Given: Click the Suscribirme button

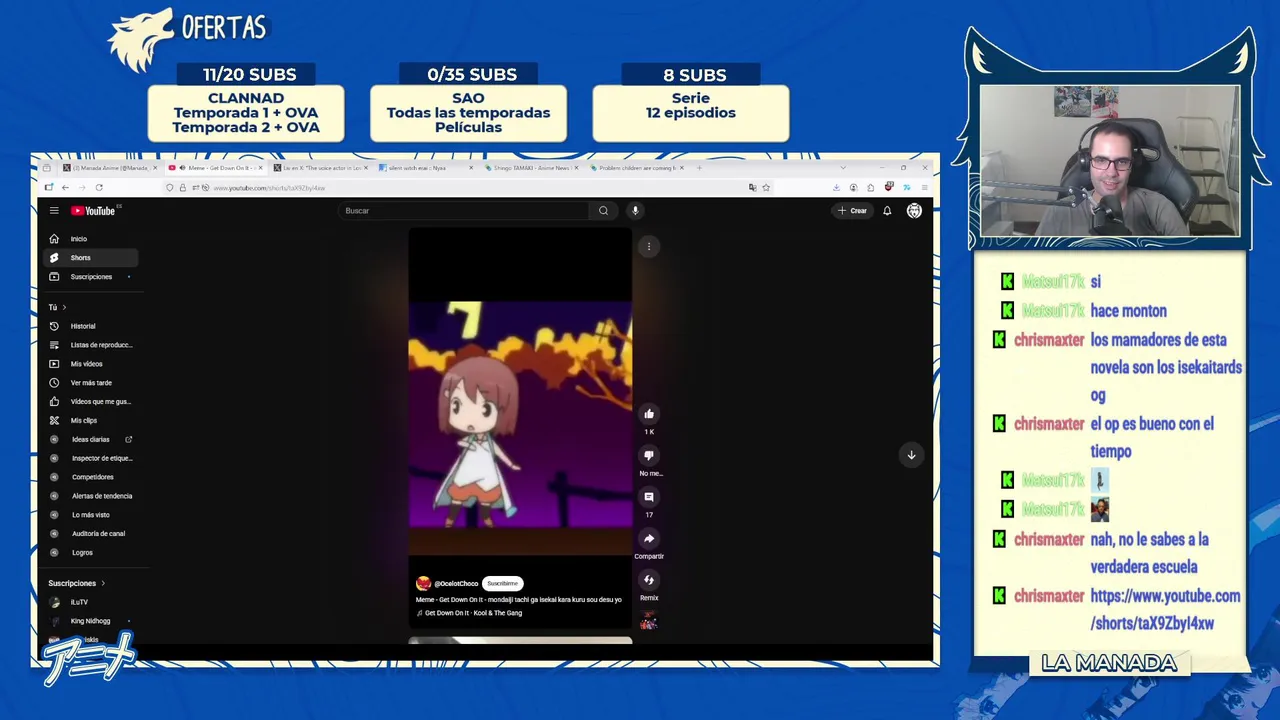Looking at the screenshot, I should (x=503, y=583).
